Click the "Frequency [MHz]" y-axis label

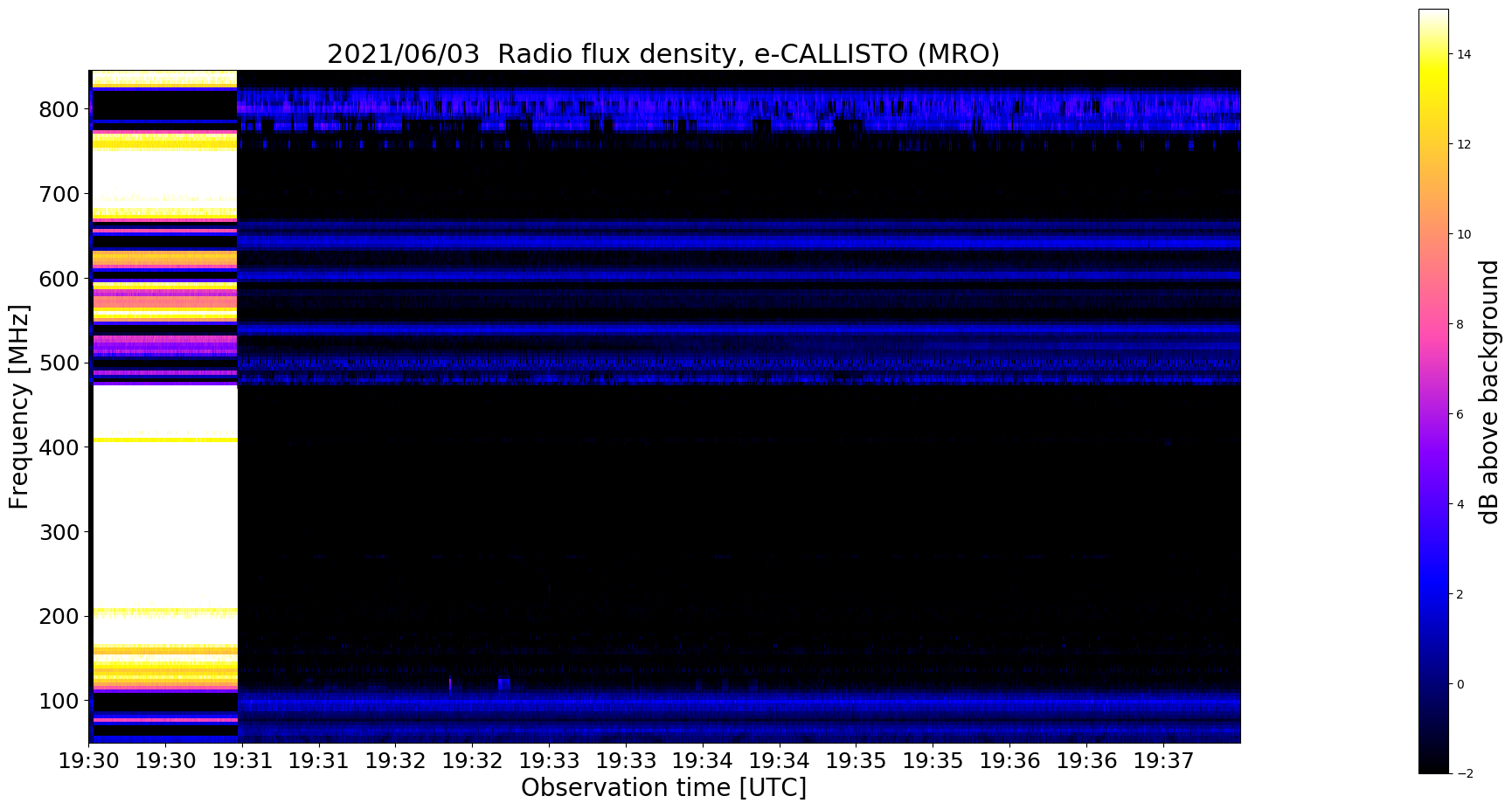[19, 406]
